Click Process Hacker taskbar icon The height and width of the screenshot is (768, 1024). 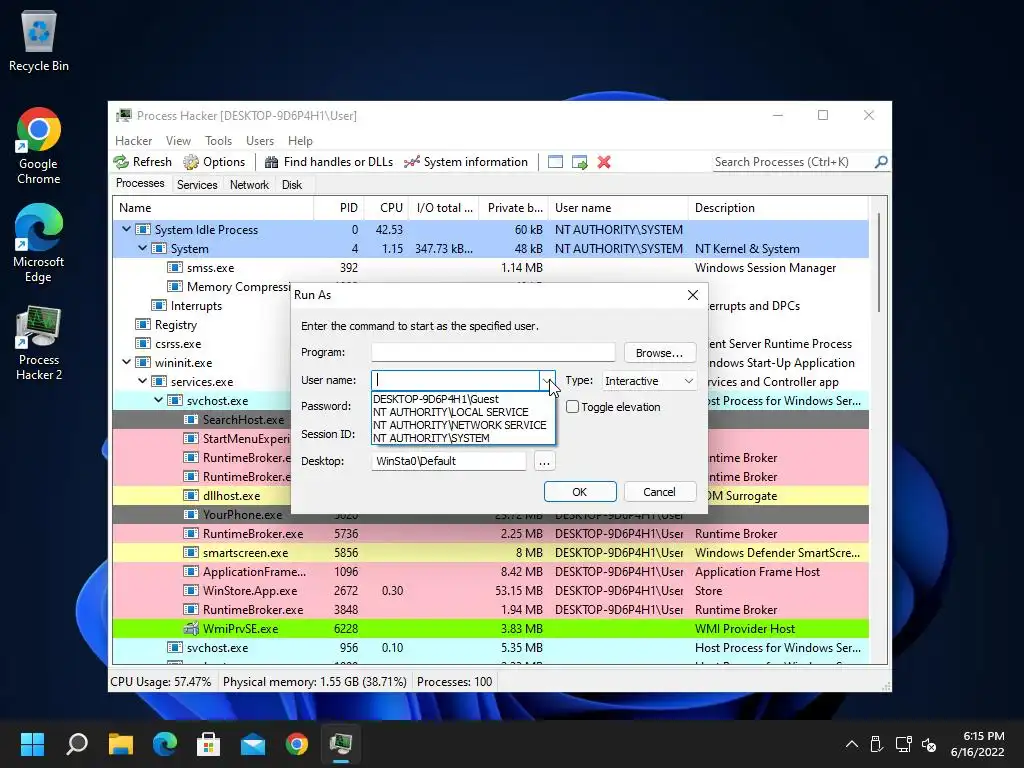pyautogui.click(x=341, y=744)
